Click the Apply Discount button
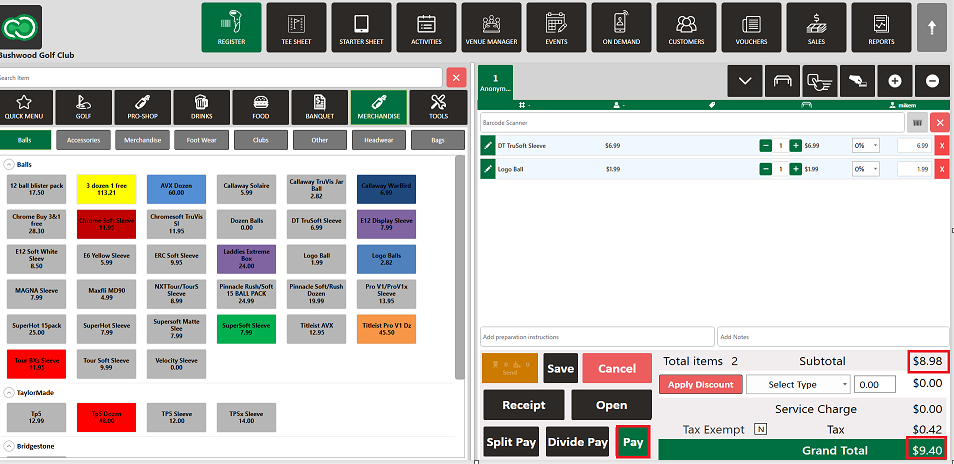Screen dimensions: 954x464 (x=701, y=385)
